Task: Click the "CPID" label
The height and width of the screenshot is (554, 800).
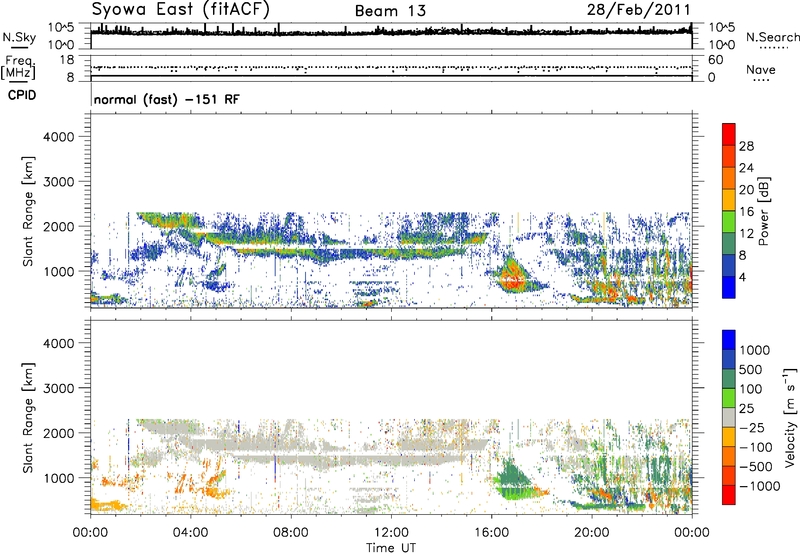Action: click(22, 95)
